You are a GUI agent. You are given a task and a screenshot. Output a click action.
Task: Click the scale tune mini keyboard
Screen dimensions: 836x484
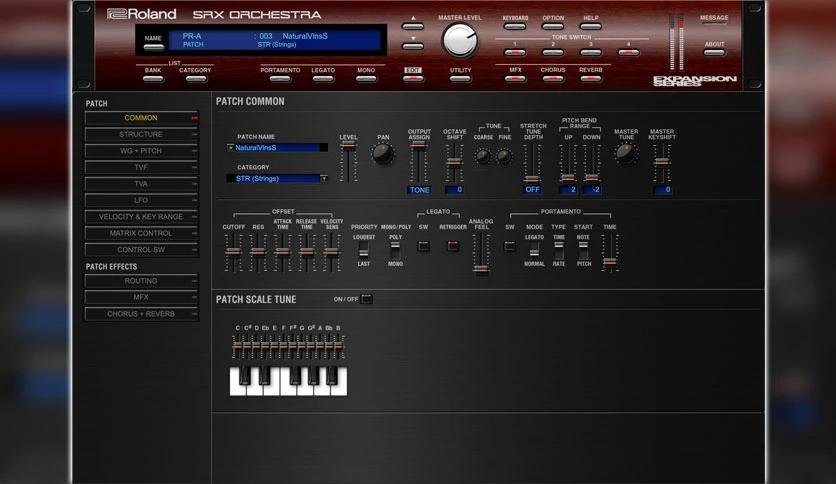(x=288, y=381)
